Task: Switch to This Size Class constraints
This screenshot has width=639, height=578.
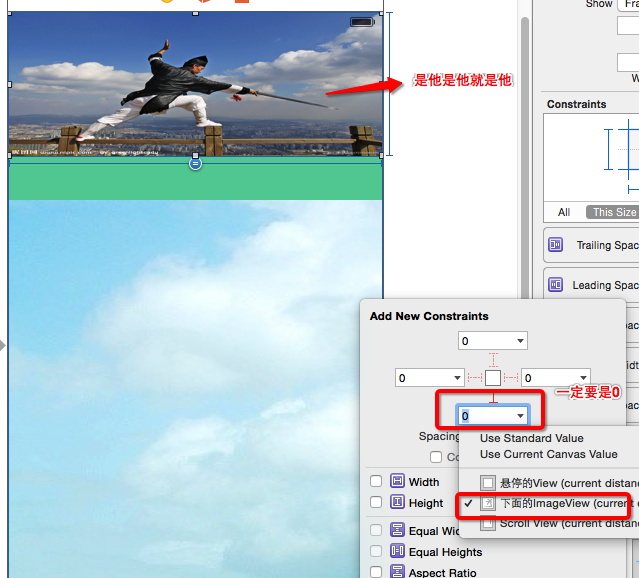Action: pos(613,212)
